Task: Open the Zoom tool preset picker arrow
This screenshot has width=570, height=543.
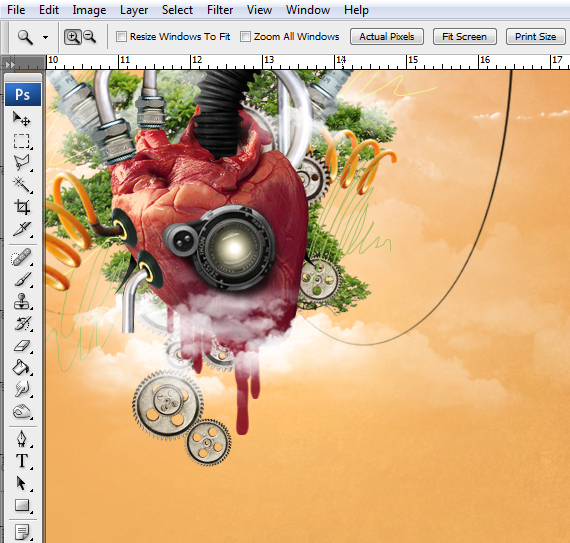Action: point(45,37)
